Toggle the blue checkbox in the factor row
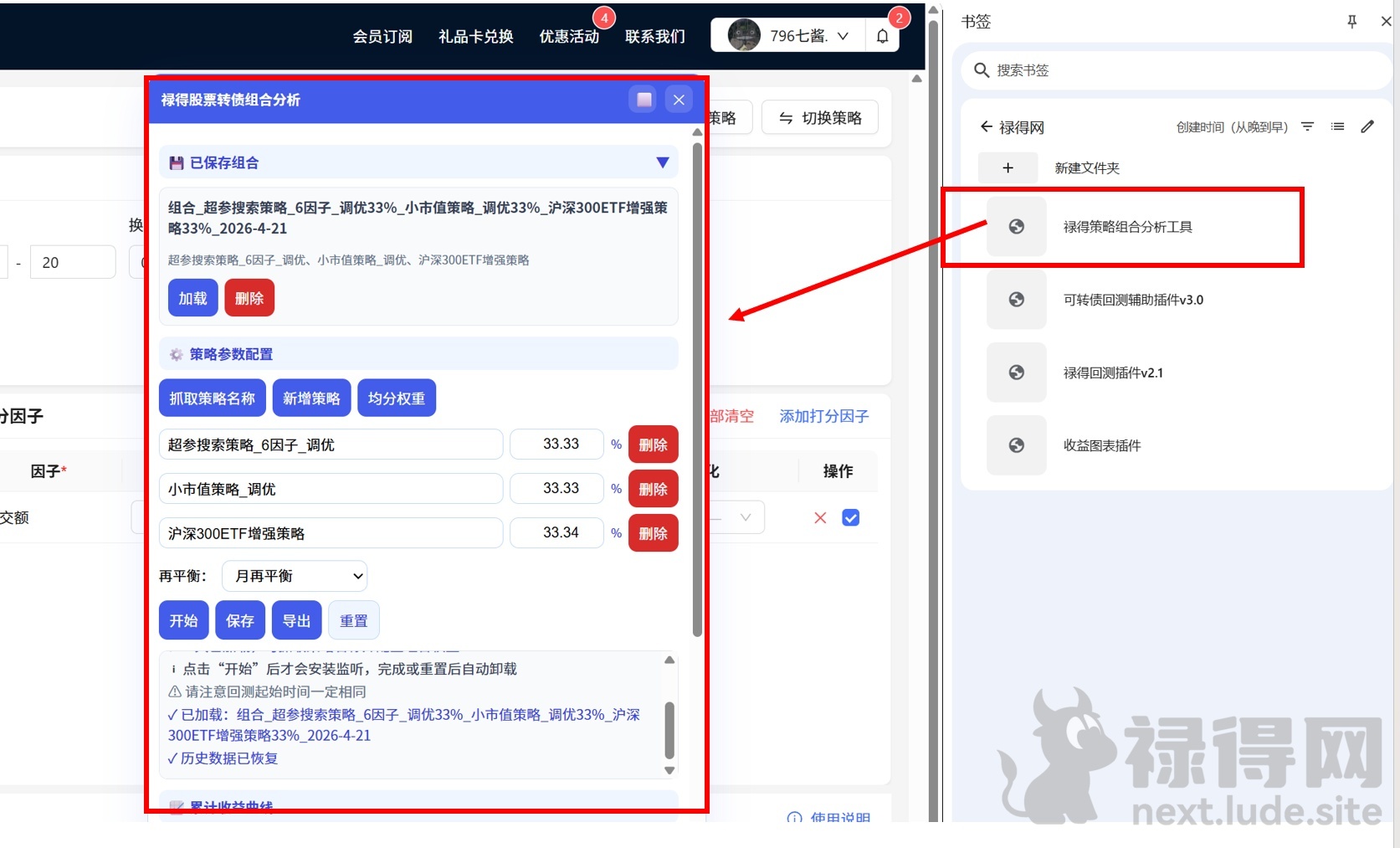Image resolution: width=1400 pixels, height=848 pixels. (850, 517)
